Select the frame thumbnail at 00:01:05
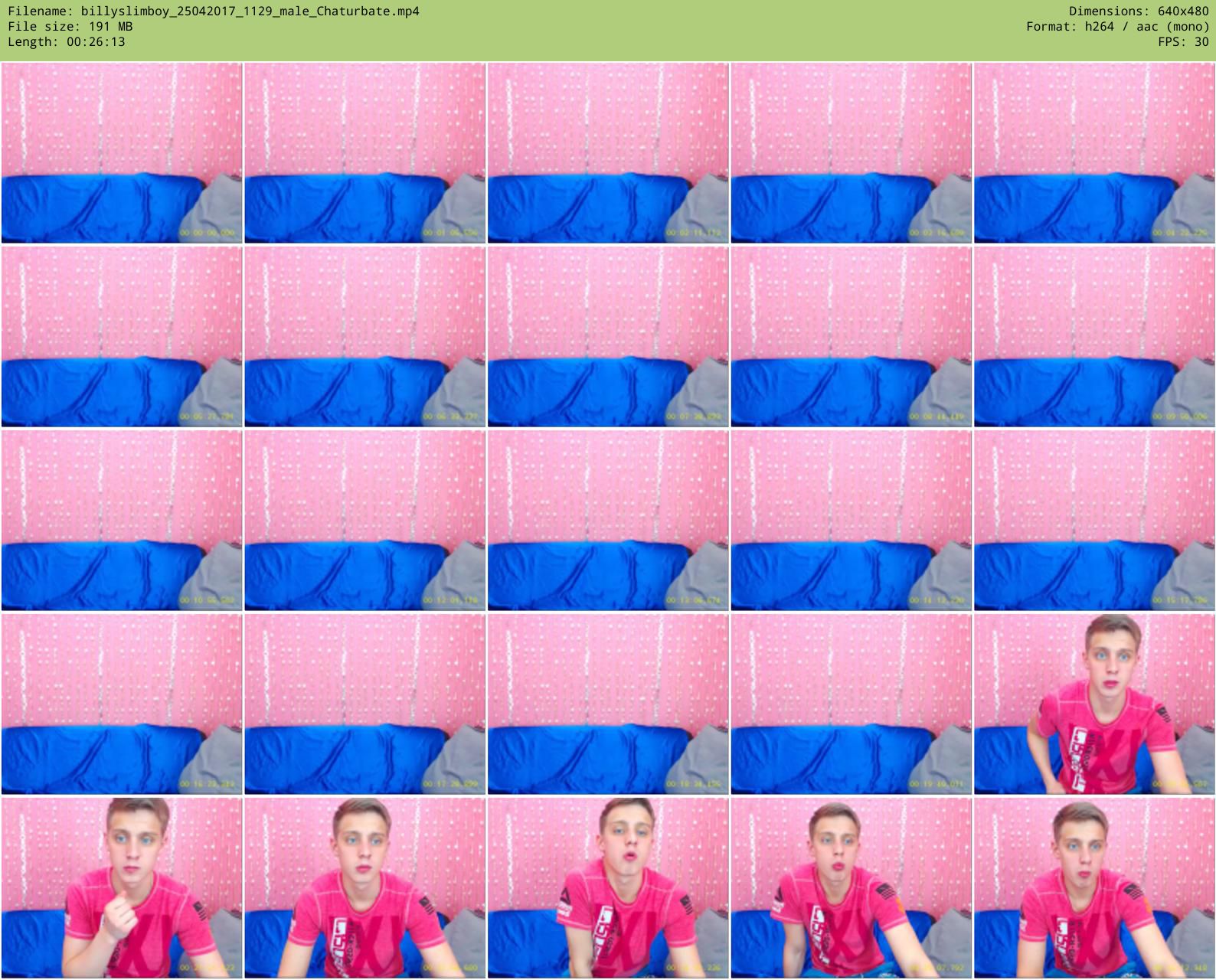Screen dimensions: 1216x980 click(x=364, y=153)
